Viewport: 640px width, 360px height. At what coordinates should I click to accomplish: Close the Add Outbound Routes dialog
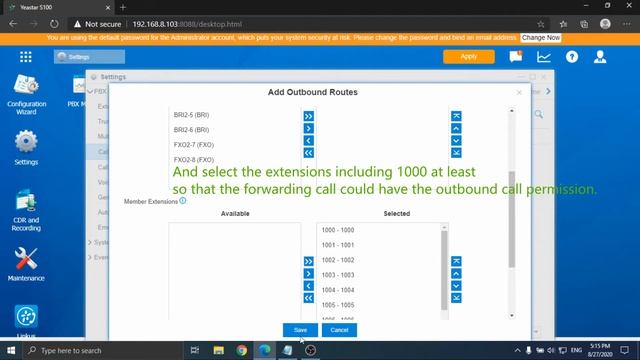pyautogui.click(x=519, y=93)
